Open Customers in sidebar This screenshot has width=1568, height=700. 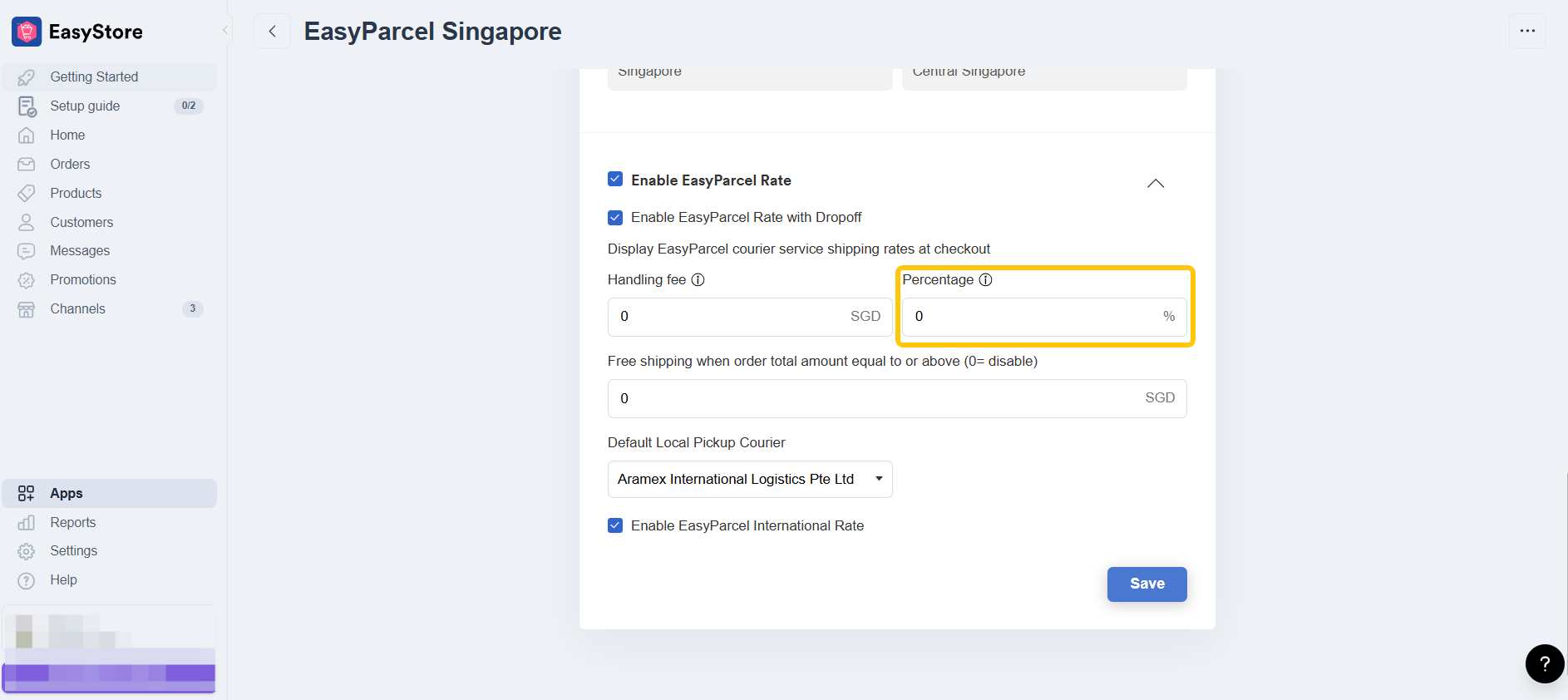pyautogui.click(x=110, y=223)
